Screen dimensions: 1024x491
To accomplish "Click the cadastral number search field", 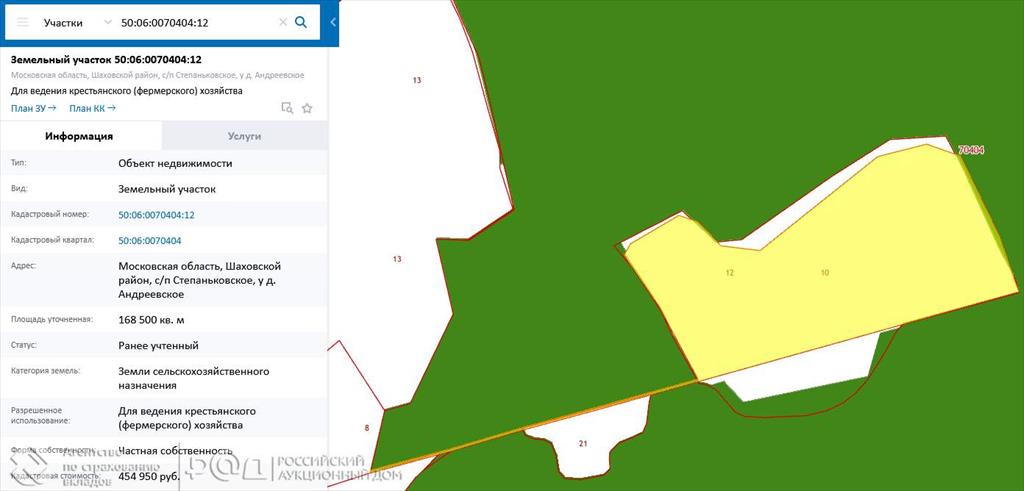I will pos(195,21).
